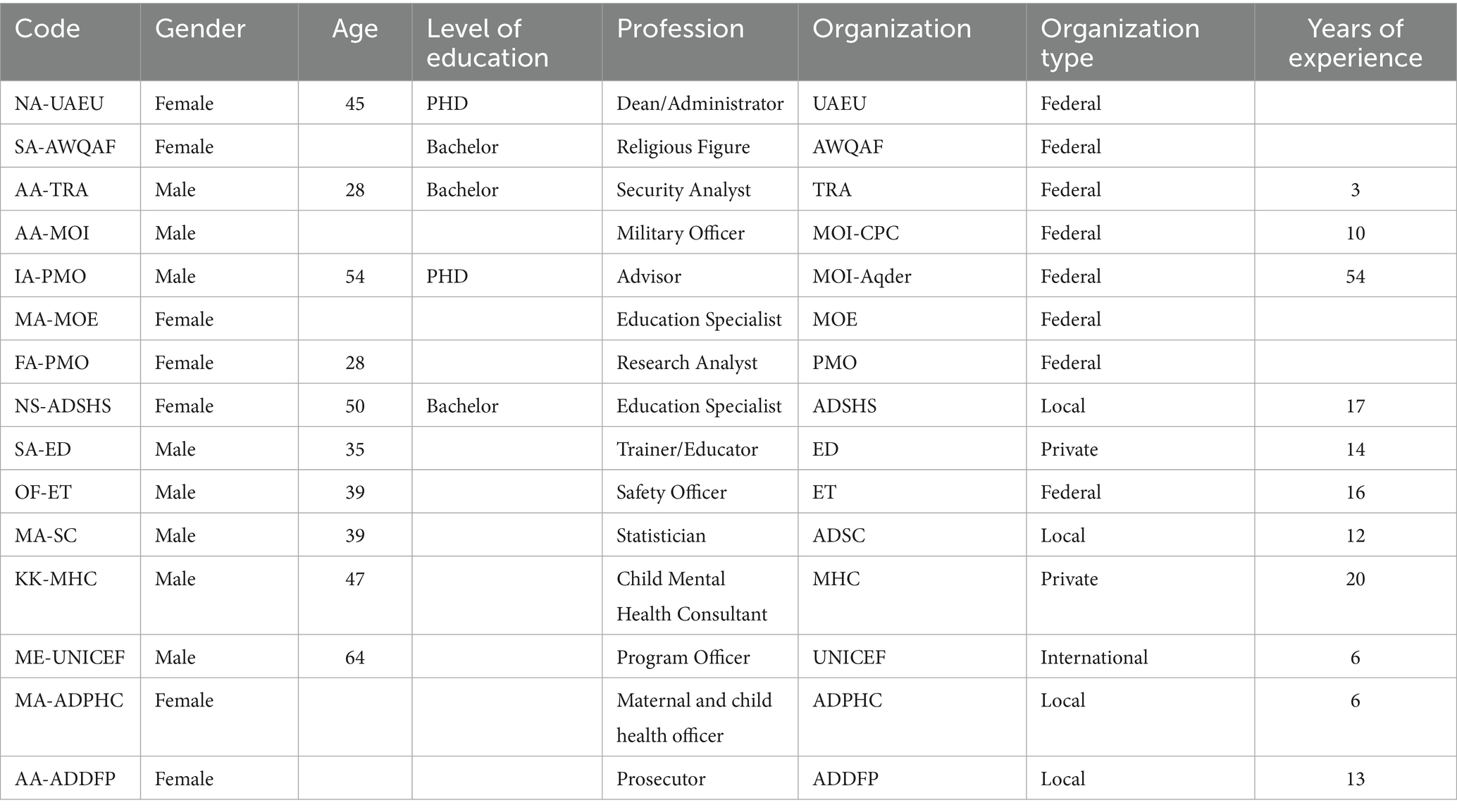Select the Prosecutor profession cell
The height and width of the screenshot is (812, 1457).
(x=660, y=779)
